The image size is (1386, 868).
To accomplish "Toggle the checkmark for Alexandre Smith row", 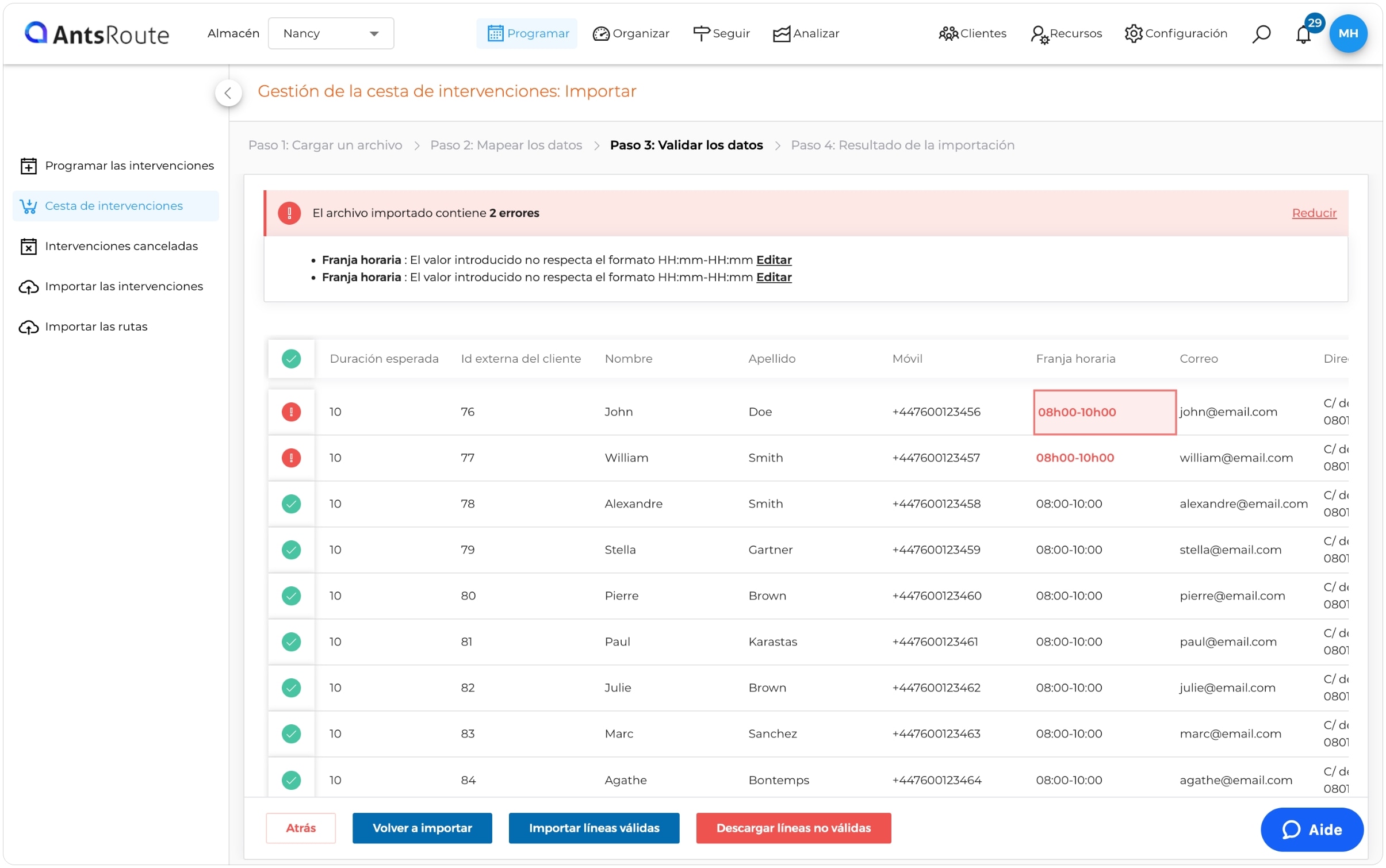I will point(291,504).
